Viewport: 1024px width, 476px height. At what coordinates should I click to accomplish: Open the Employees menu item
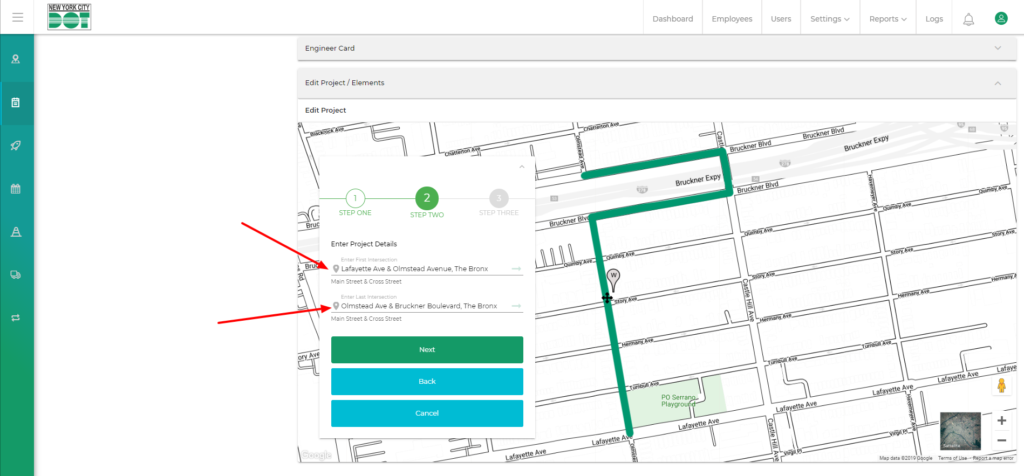point(732,19)
